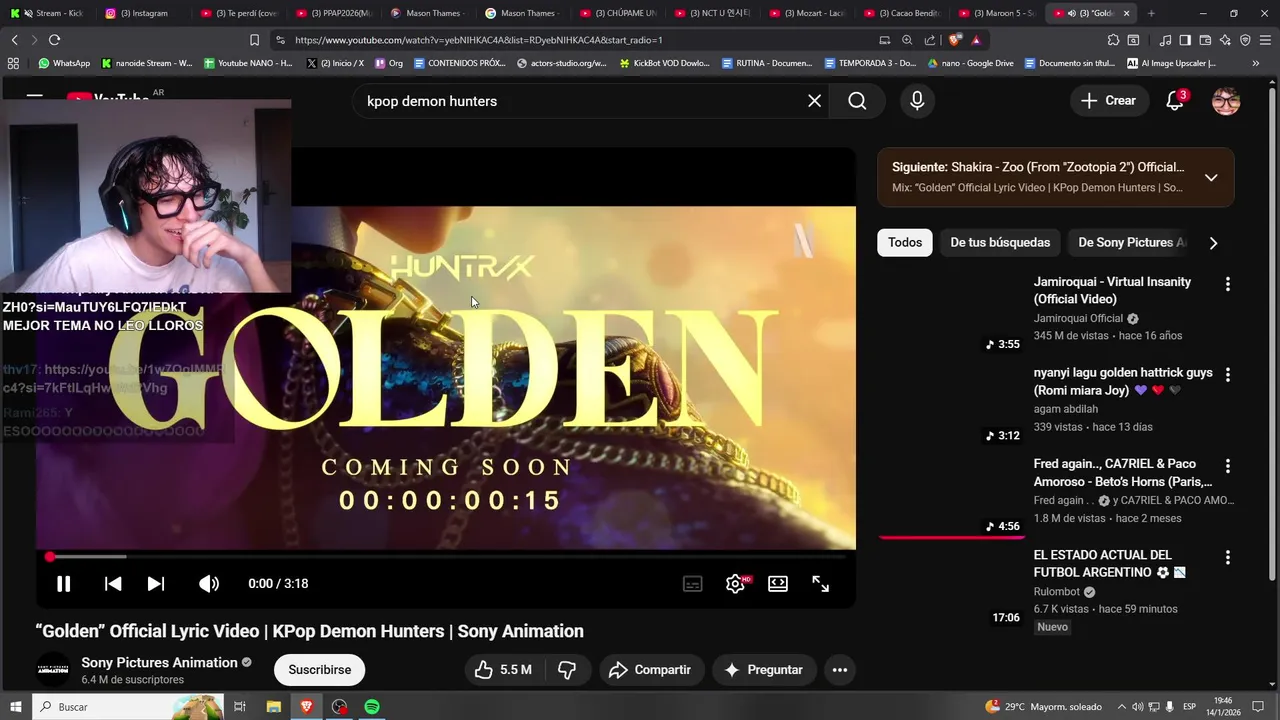
Task: Click the Preguntar button
Action: coord(765,670)
